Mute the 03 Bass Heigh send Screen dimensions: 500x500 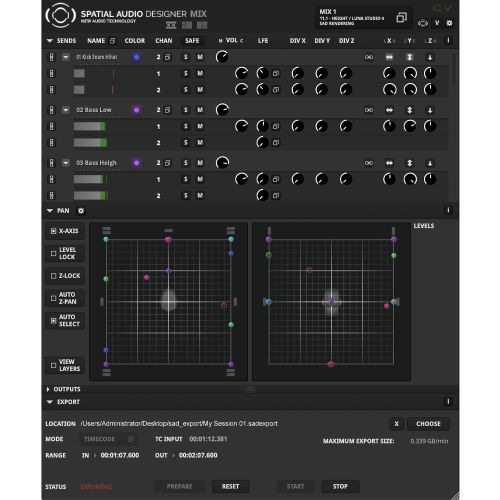(200, 163)
